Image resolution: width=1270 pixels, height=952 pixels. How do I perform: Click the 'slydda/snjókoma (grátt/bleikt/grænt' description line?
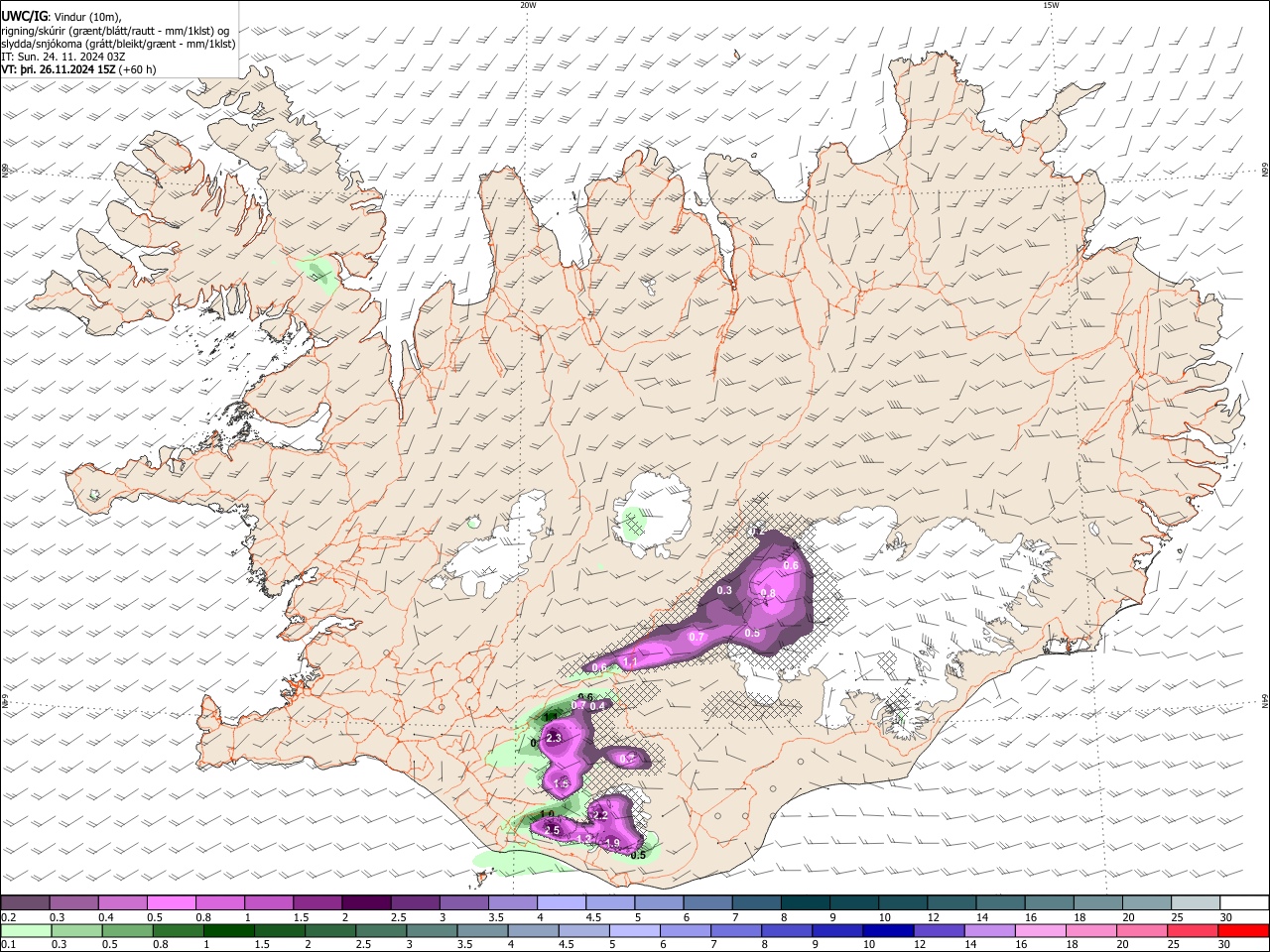pyautogui.click(x=118, y=44)
